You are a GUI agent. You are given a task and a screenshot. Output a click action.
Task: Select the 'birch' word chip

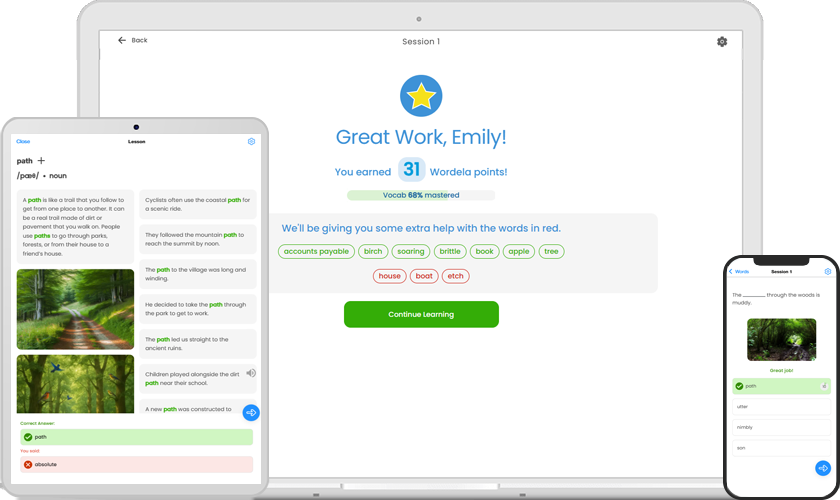tap(373, 251)
